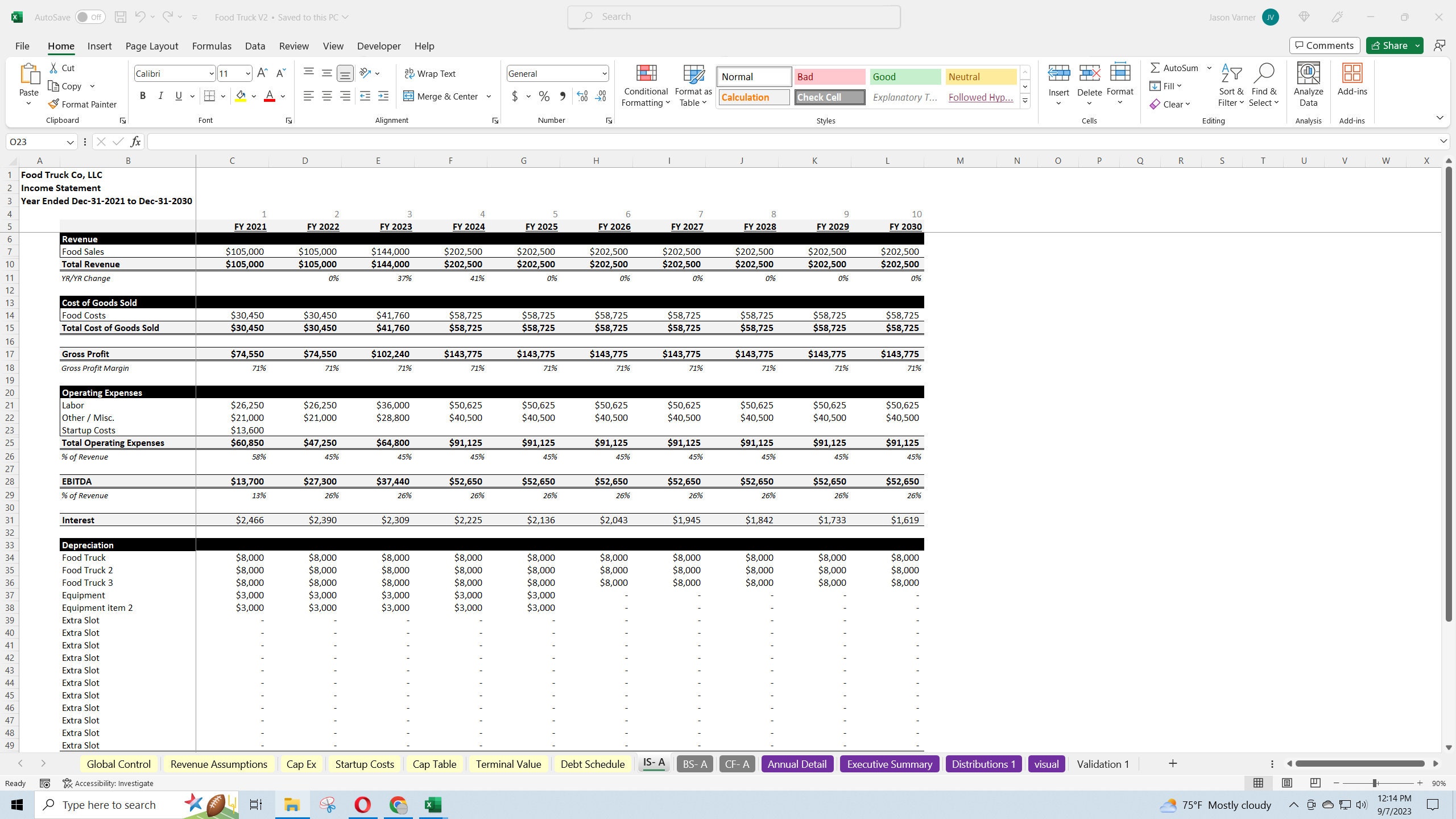Click the Comments button

pyautogui.click(x=1324, y=45)
